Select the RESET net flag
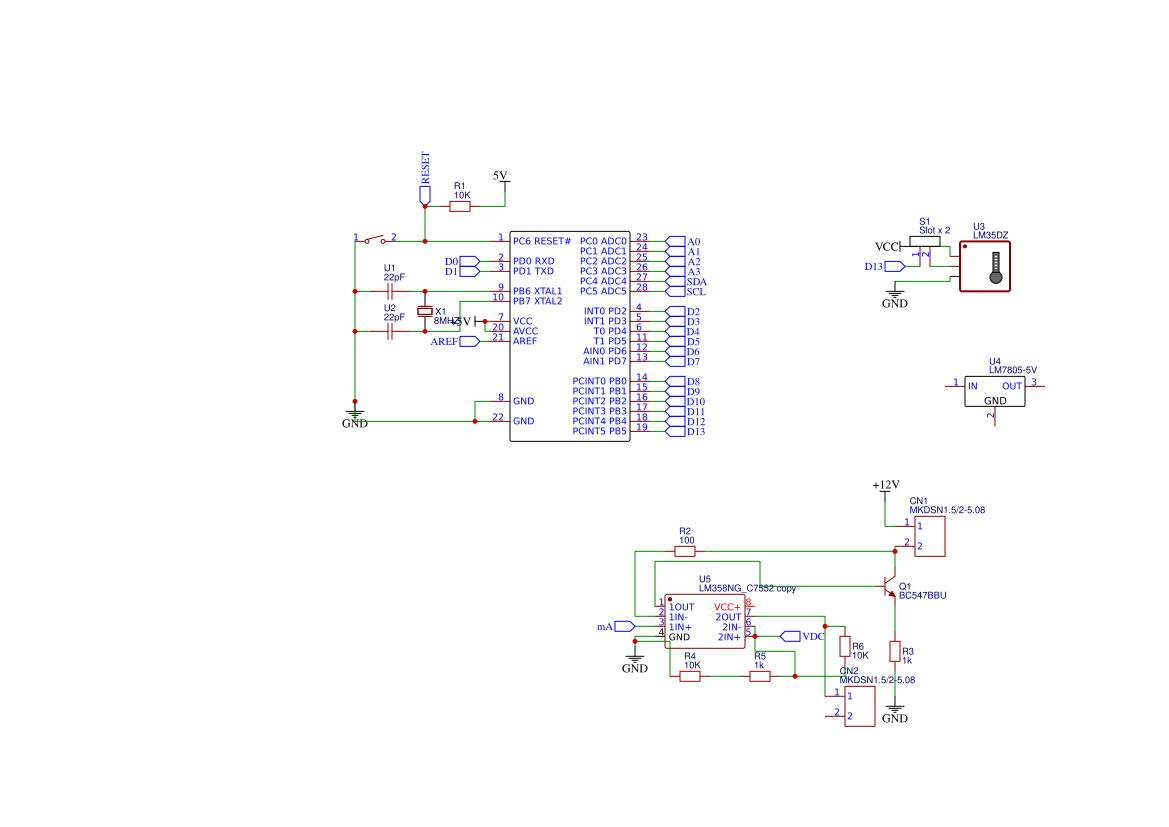 click(x=425, y=178)
